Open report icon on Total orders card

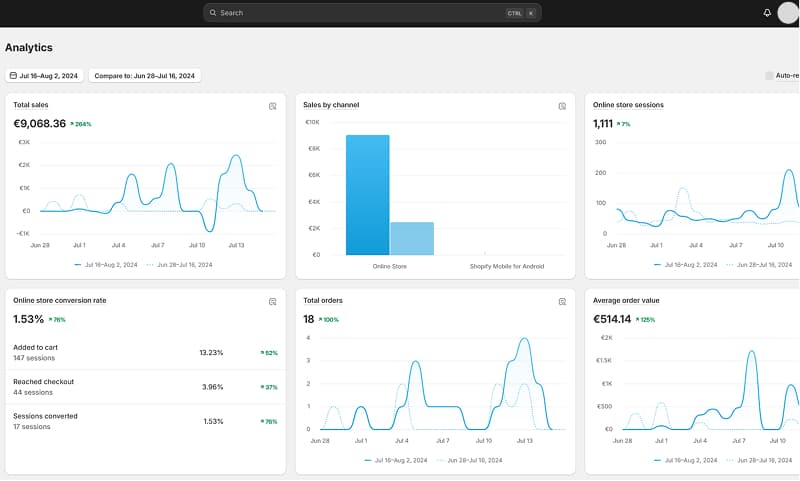(562, 301)
